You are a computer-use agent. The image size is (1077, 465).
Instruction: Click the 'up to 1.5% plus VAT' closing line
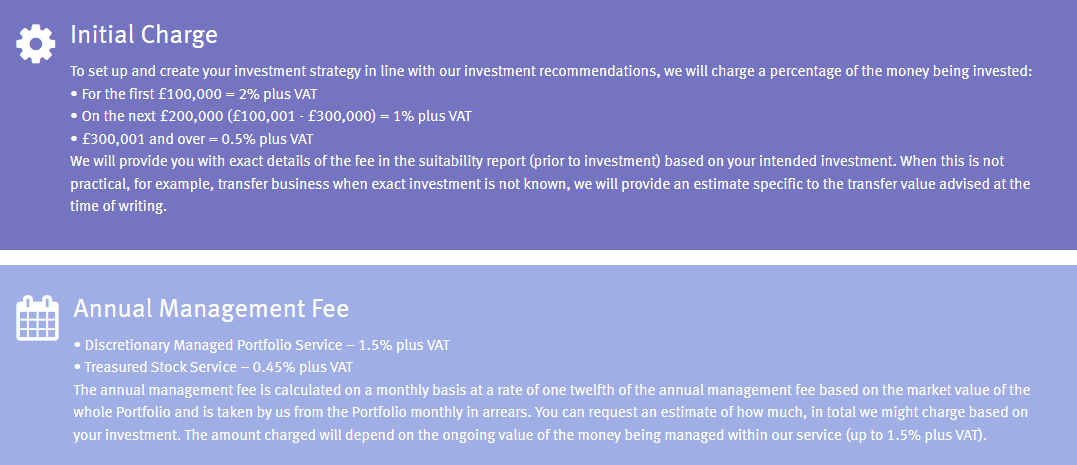530,435
